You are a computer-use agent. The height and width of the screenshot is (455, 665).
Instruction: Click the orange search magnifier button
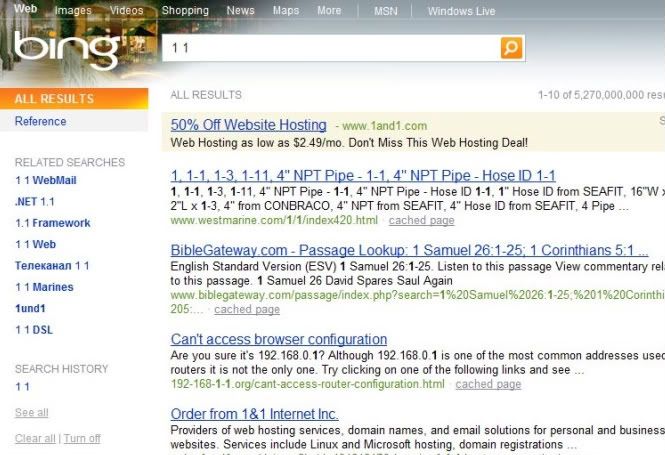[x=511, y=47]
